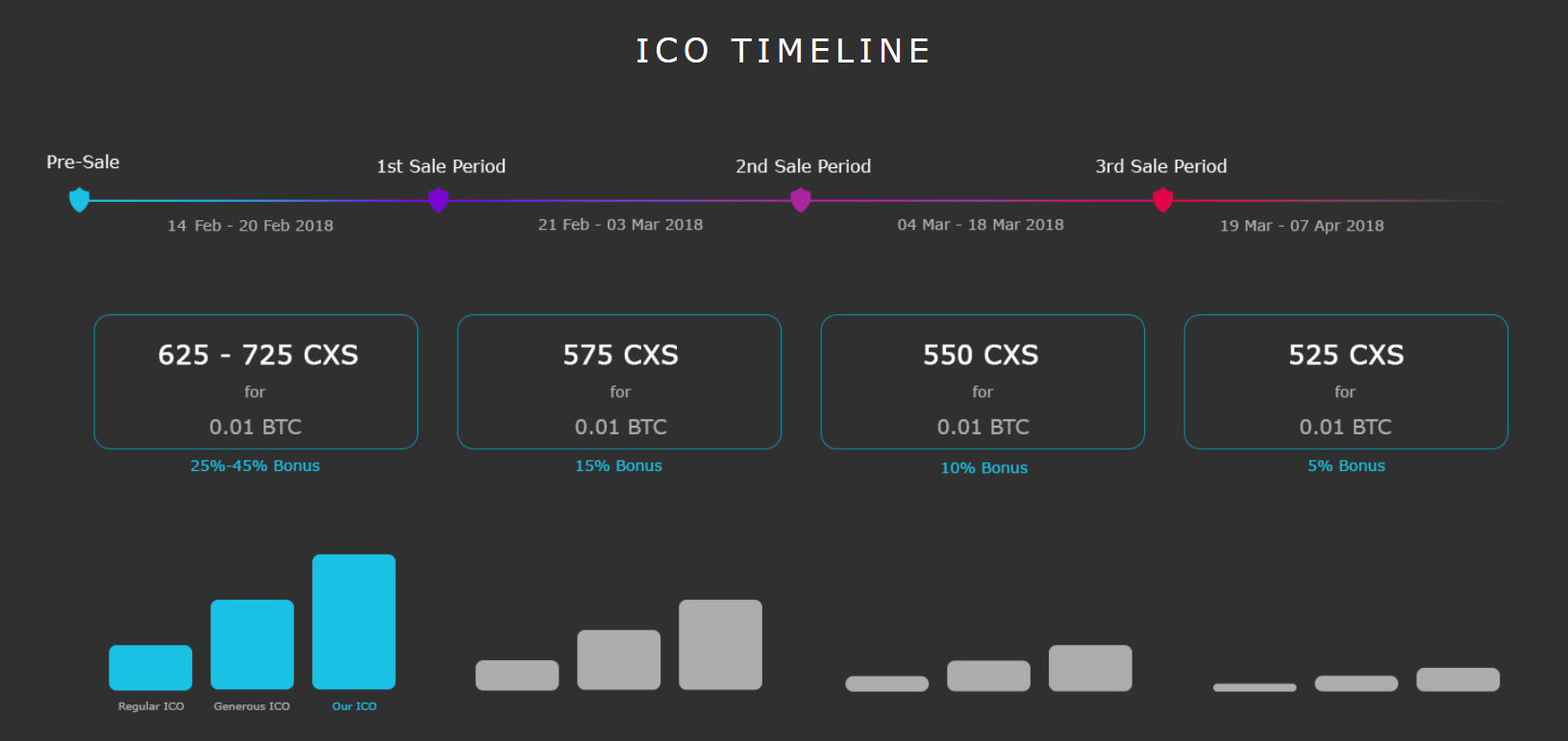Click the cyan Generous ICO bar
This screenshot has height=741, width=1568.
252,644
